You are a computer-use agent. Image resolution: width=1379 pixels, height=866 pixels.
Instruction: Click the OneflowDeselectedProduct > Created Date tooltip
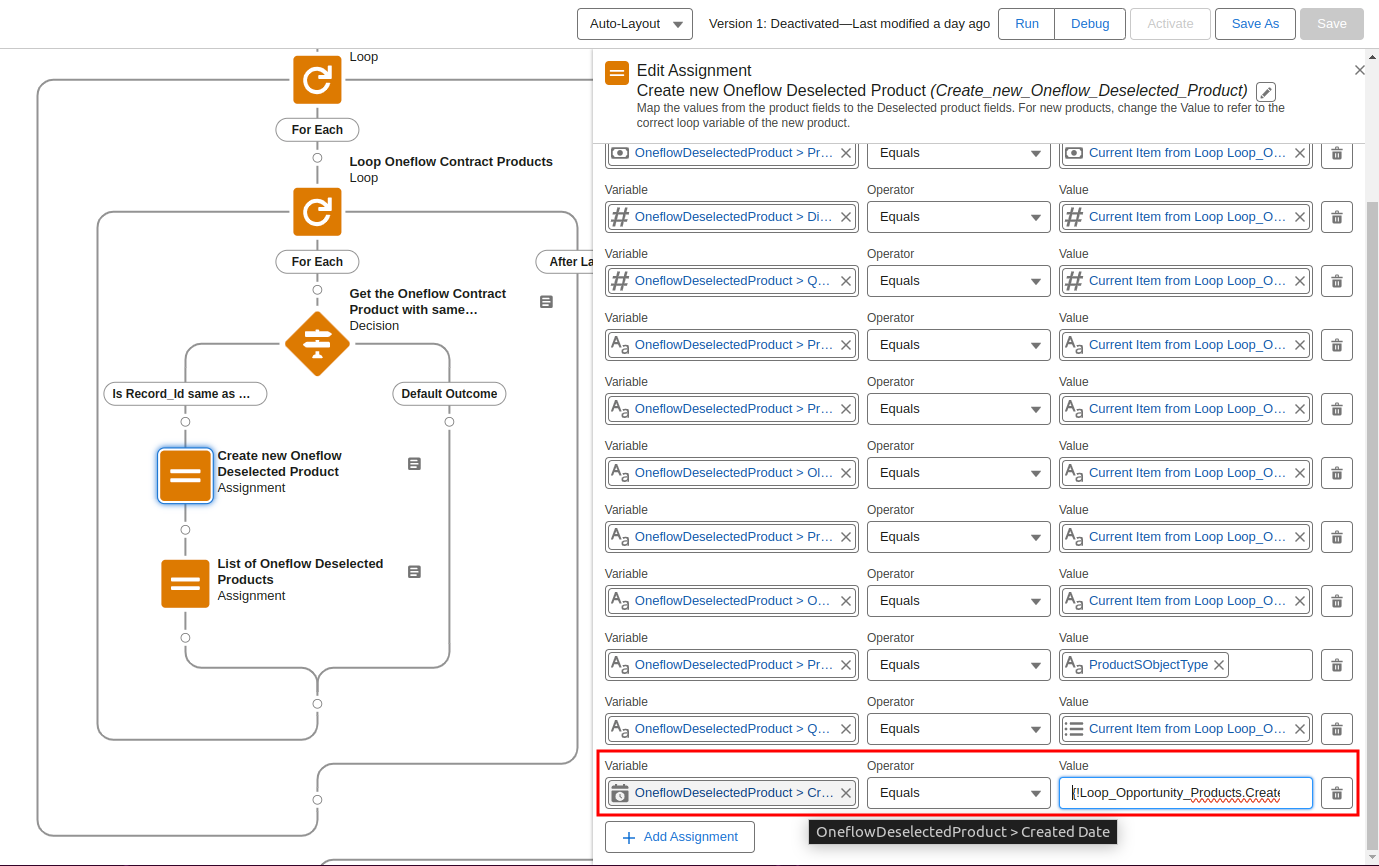point(963,832)
